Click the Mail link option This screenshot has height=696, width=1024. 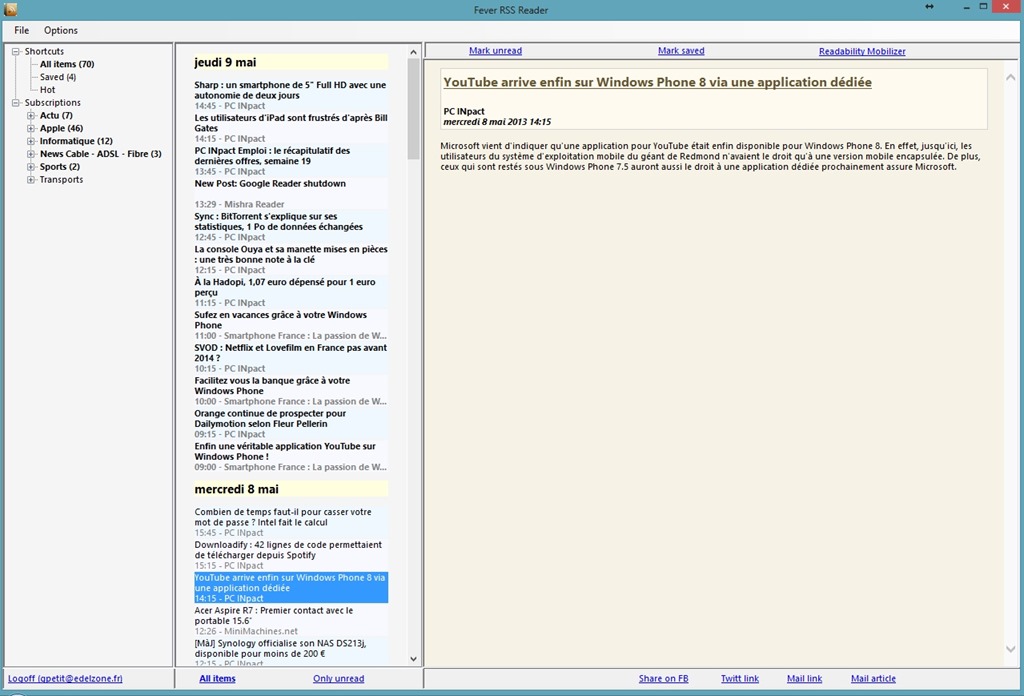pyautogui.click(x=805, y=678)
